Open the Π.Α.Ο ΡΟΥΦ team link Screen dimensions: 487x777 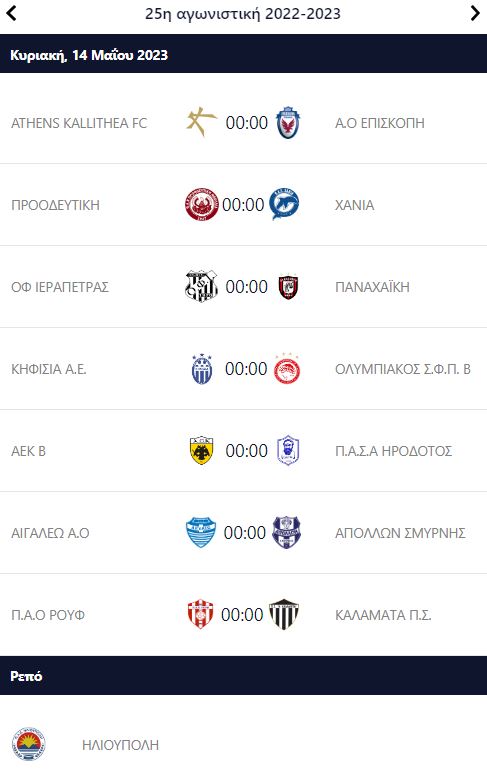point(48,615)
